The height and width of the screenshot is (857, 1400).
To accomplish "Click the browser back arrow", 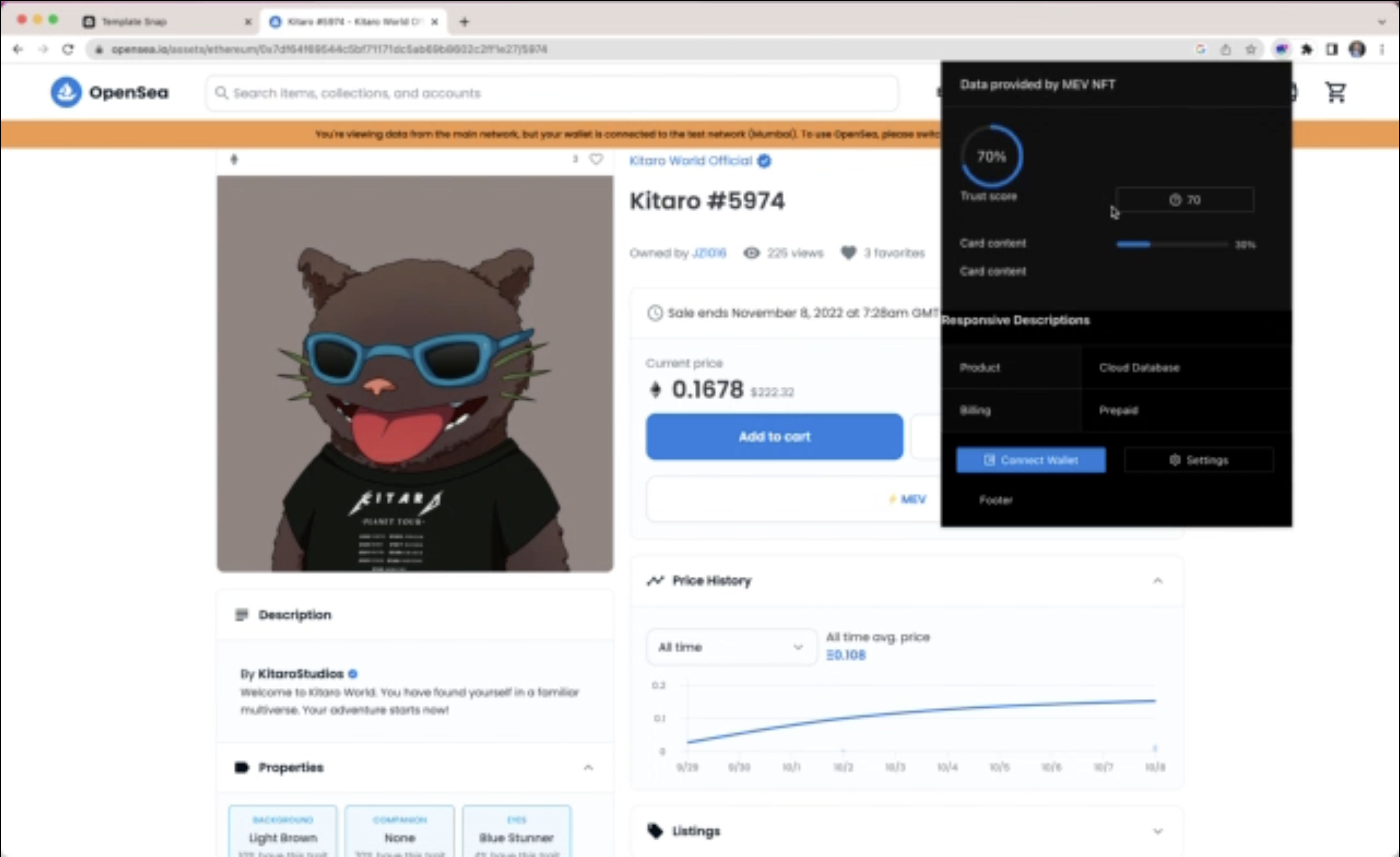I will click(18, 50).
